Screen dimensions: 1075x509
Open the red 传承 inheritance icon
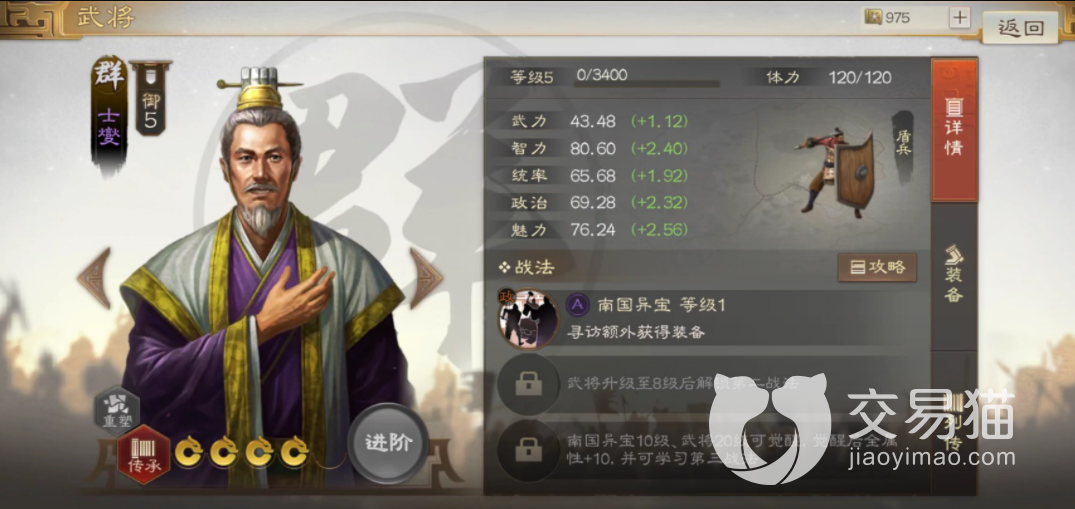coord(143,453)
